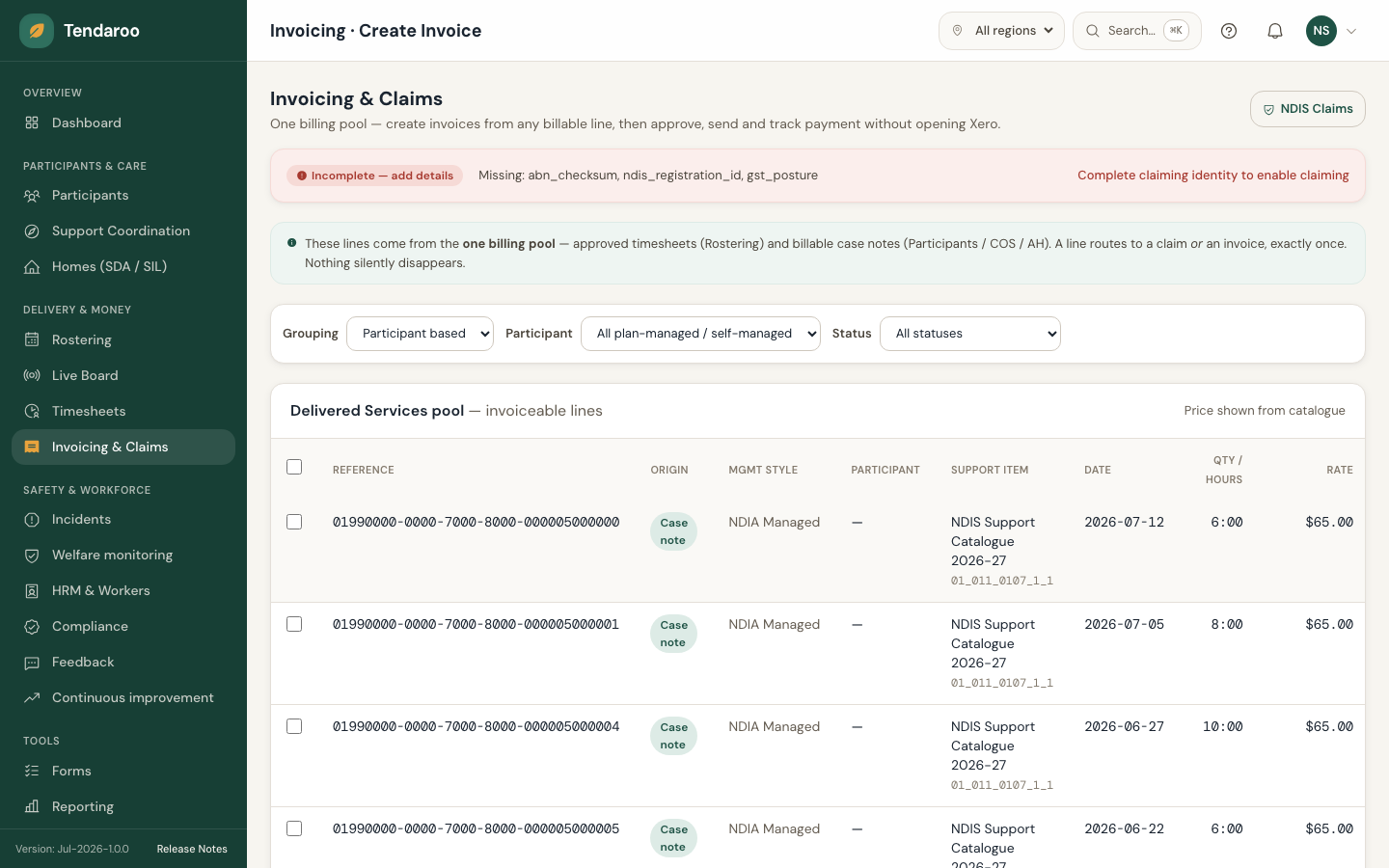Viewport: 1389px width, 868px height.
Task: Click the NS user avatar
Action: [1321, 31]
